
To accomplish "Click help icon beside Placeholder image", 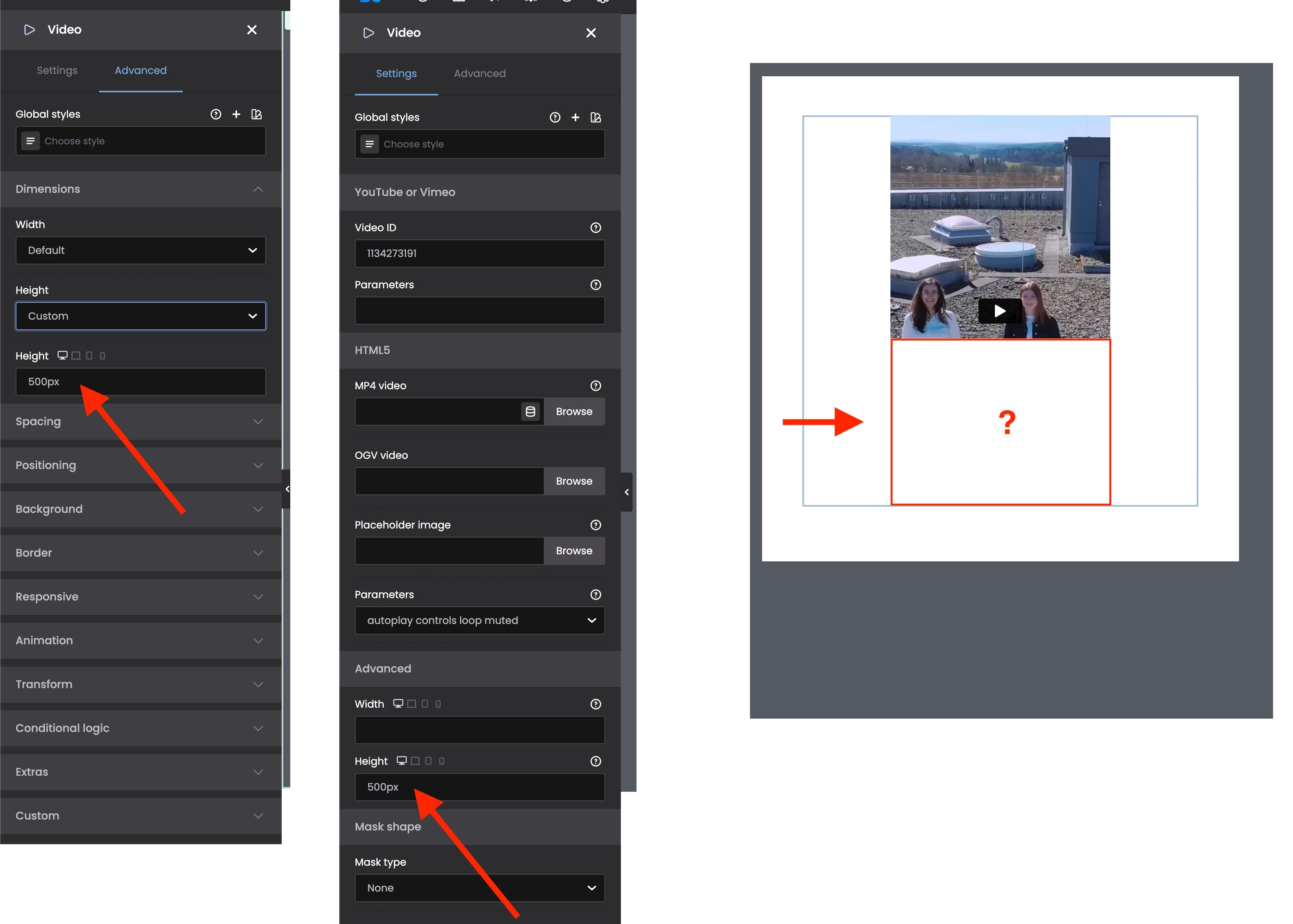I will tap(595, 525).
